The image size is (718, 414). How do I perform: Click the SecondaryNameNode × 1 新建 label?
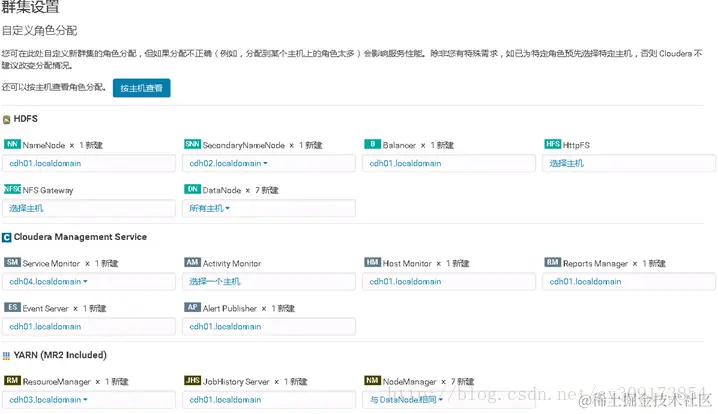click(x=262, y=145)
